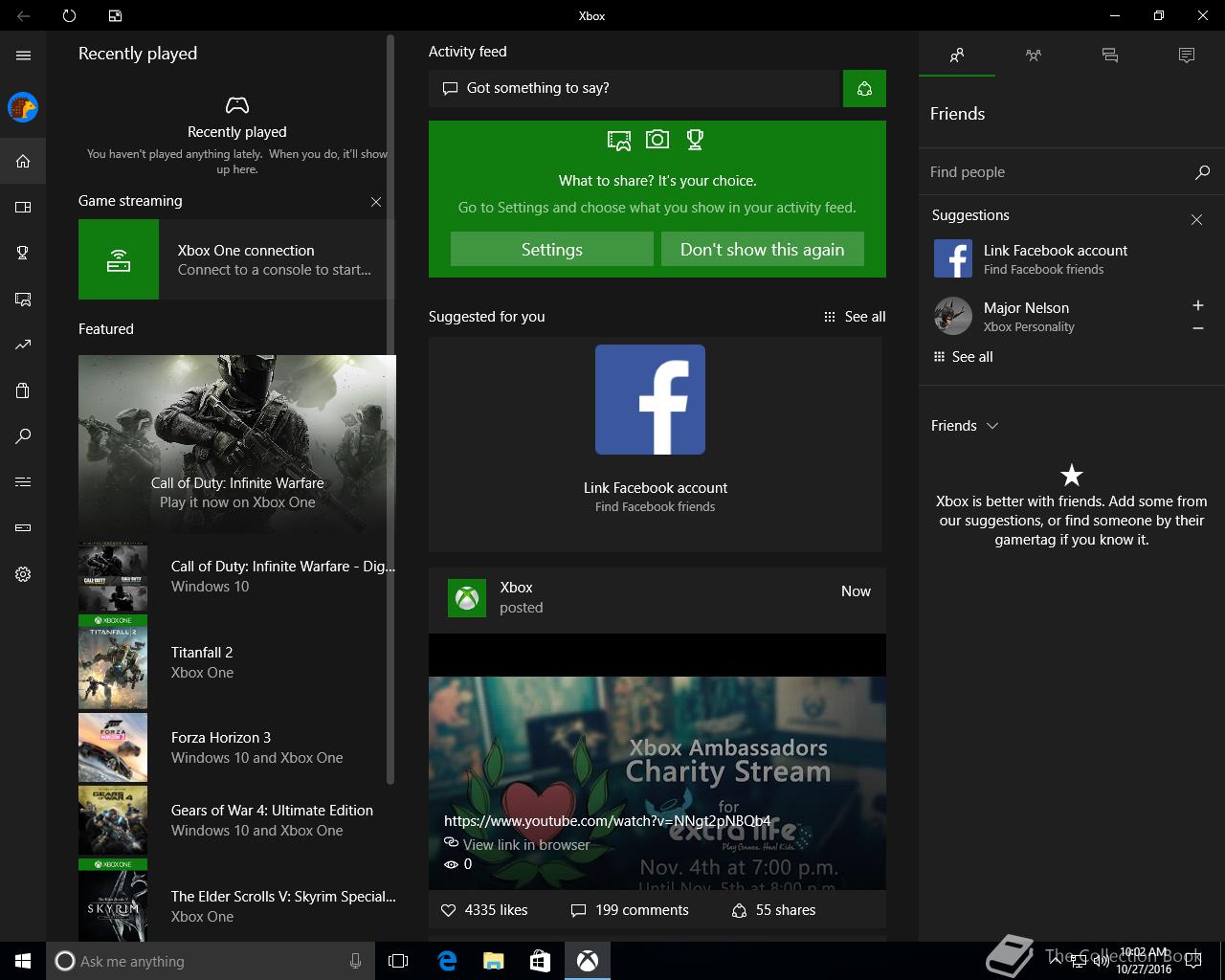This screenshot has width=1225, height=980.
Task: Expand the Friends filter dropdown
Action: (x=965, y=426)
